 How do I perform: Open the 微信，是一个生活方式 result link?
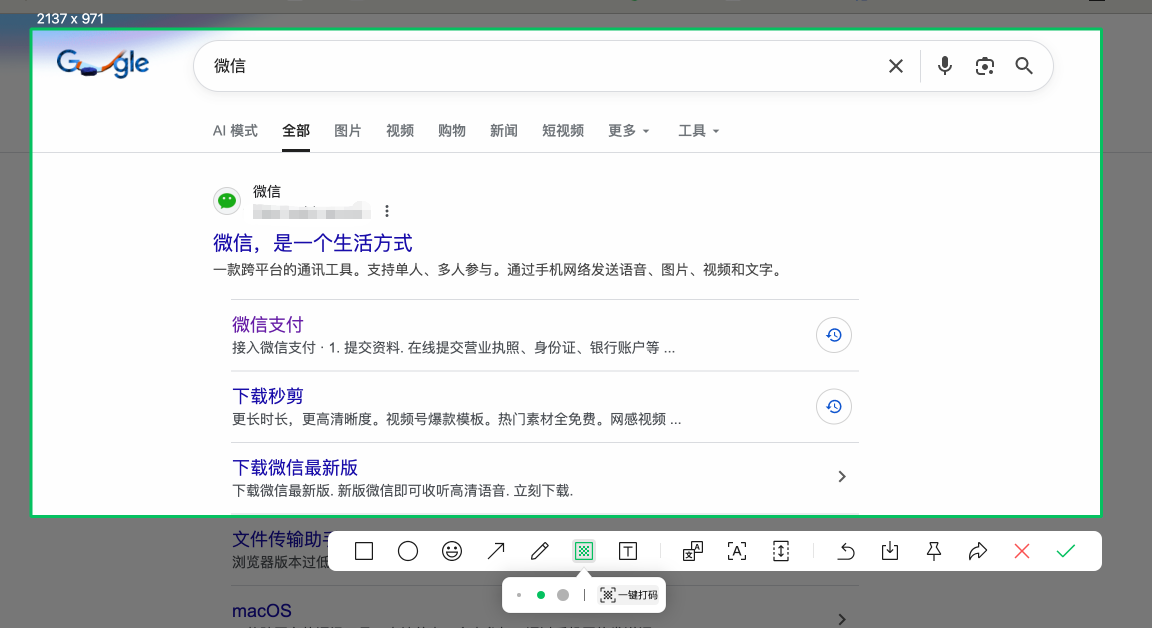click(313, 243)
